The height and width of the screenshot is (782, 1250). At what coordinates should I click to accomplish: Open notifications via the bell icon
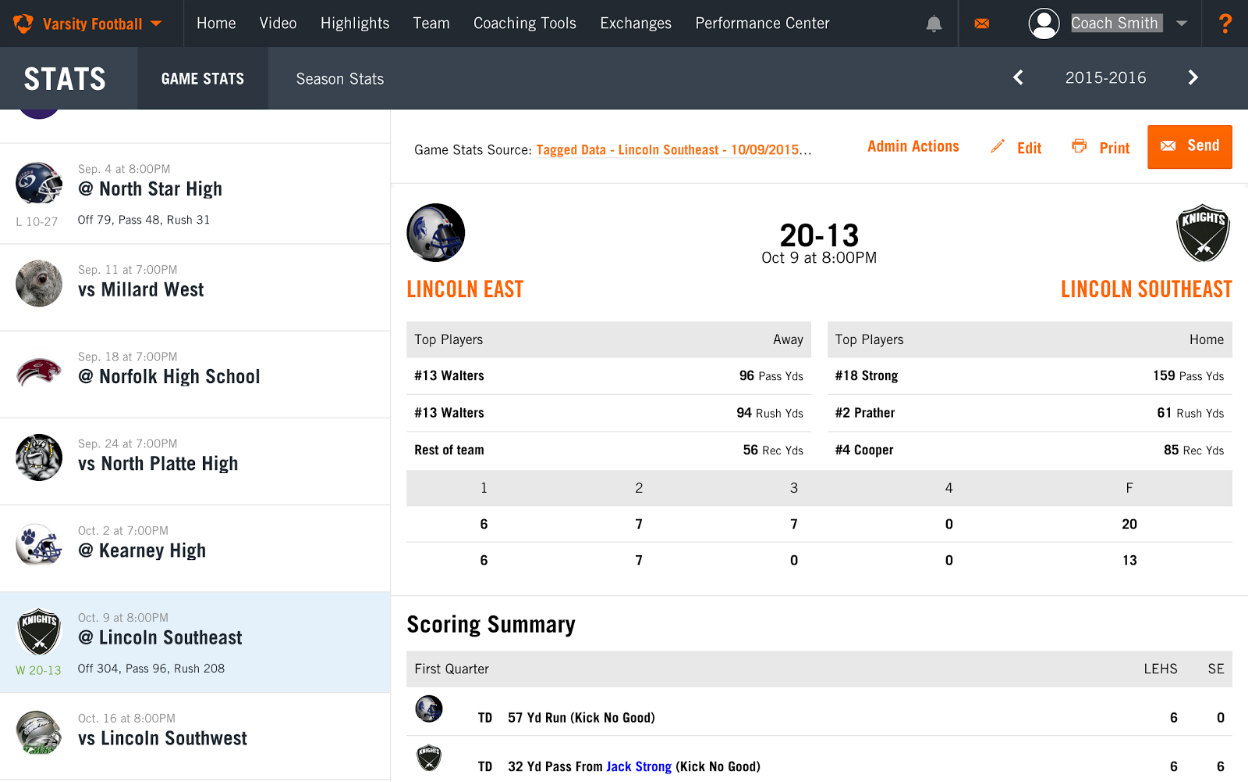coord(934,23)
